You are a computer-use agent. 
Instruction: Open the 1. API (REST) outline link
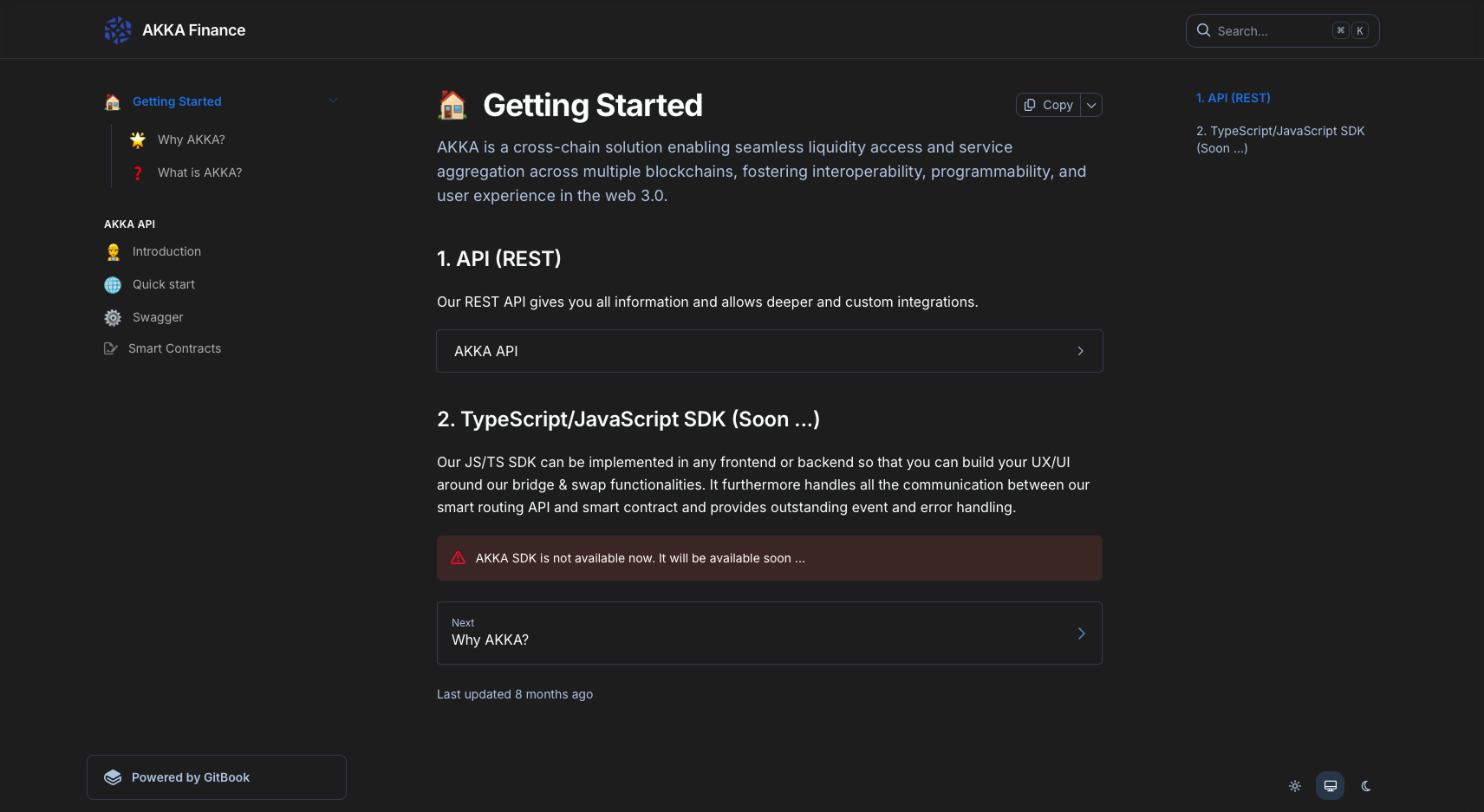pyautogui.click(x=1233, y=98)
